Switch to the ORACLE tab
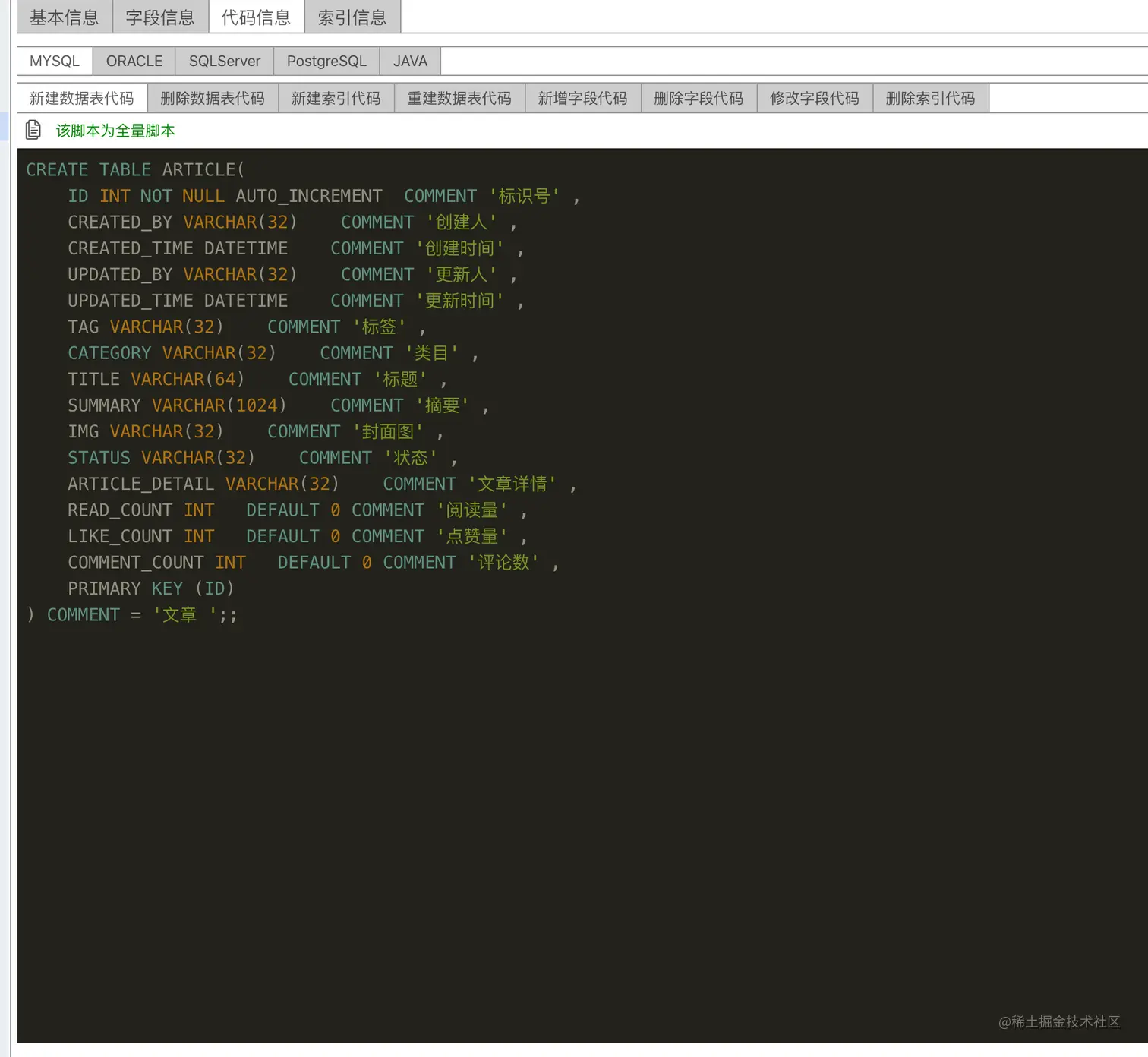This screenshot has height=1057, width=1148. (134, 61)
